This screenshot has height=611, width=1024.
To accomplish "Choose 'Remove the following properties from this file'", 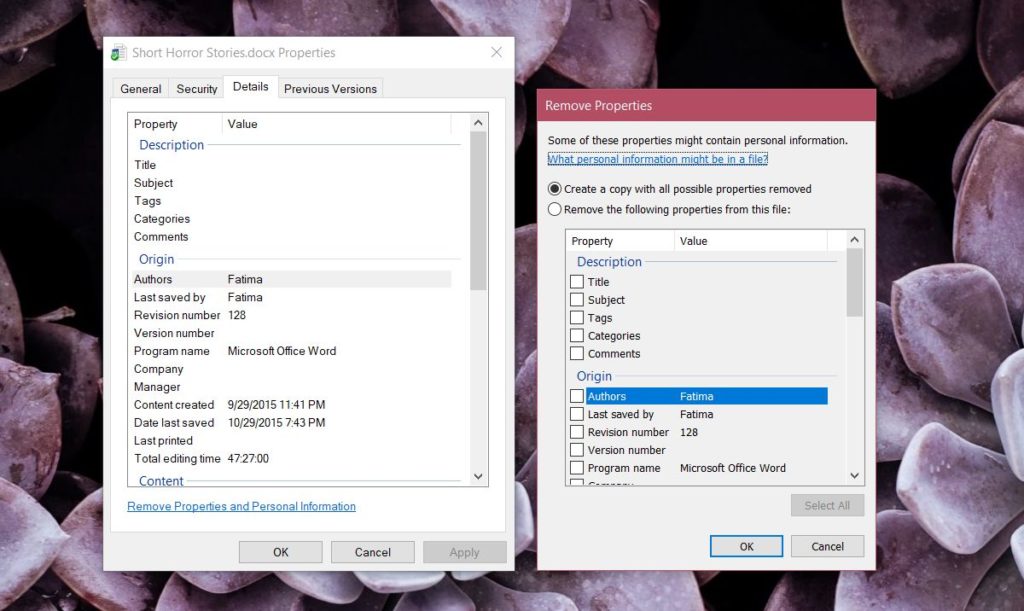I will click(x=553, y=209).
